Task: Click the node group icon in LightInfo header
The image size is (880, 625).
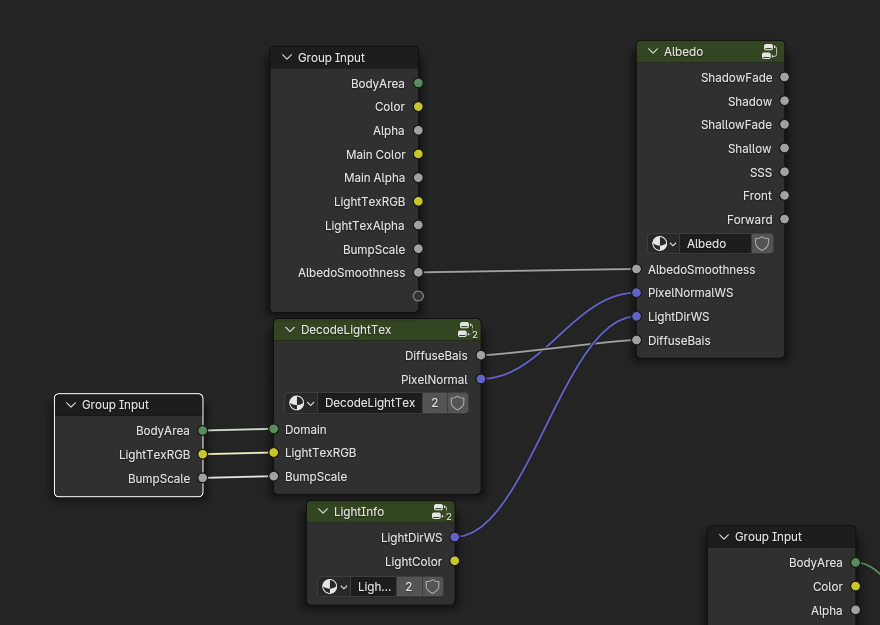Action: tap(439, 511)
